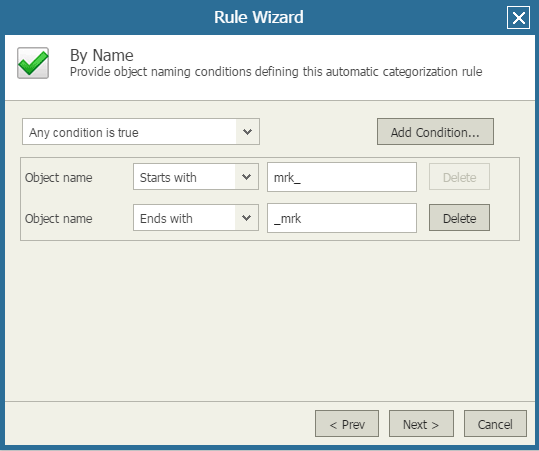Click the Add Condition... button
Viewport: 539px width, 451px height.
(435, 132)
